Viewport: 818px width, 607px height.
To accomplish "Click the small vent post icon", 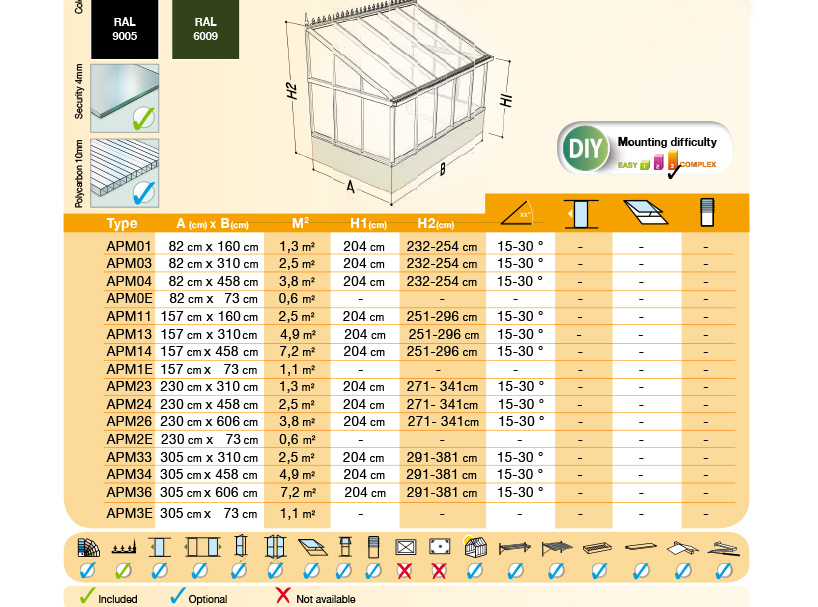I will 345,547.
